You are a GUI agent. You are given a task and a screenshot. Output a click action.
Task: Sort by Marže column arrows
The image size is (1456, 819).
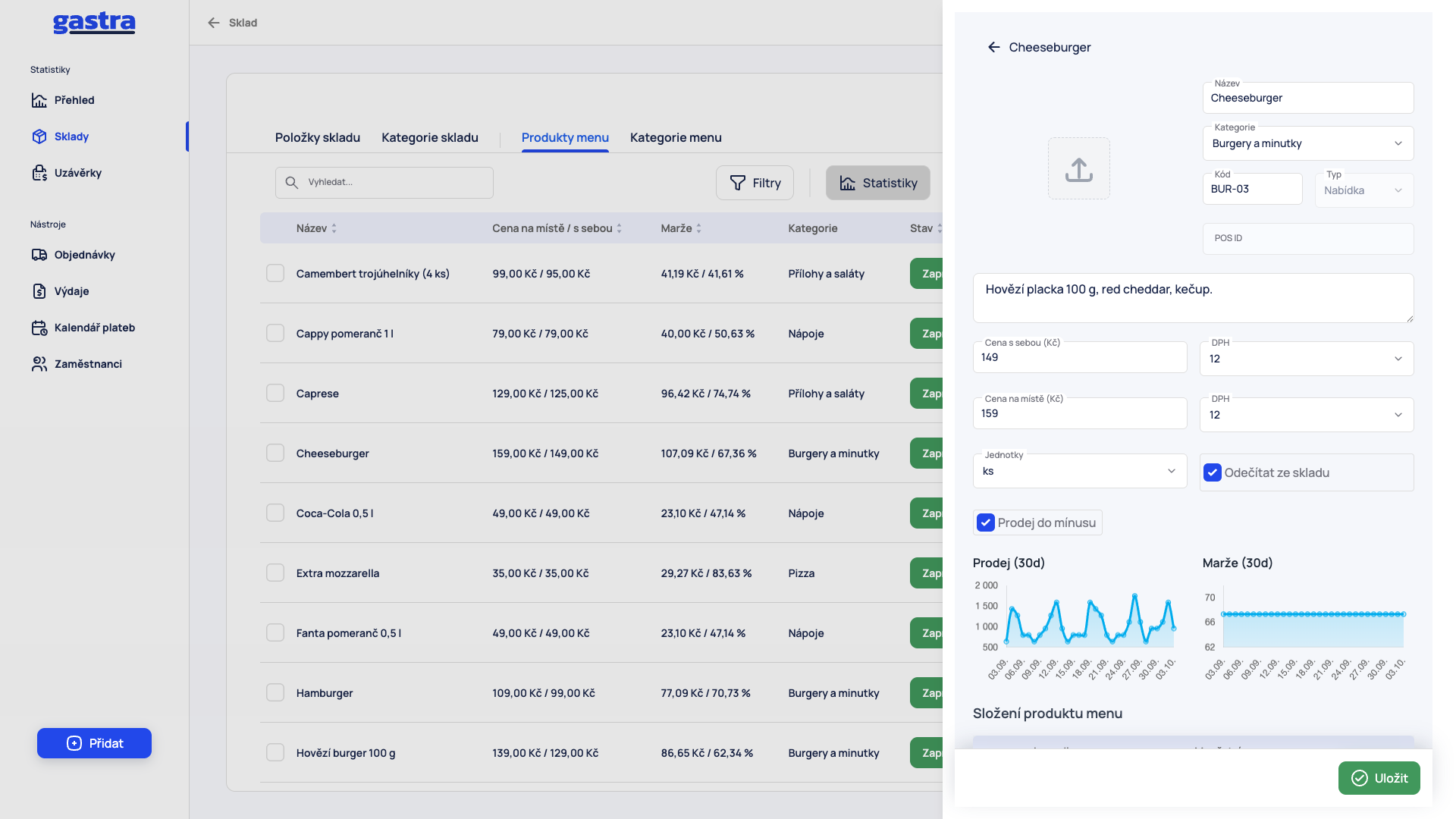[698, 228]
